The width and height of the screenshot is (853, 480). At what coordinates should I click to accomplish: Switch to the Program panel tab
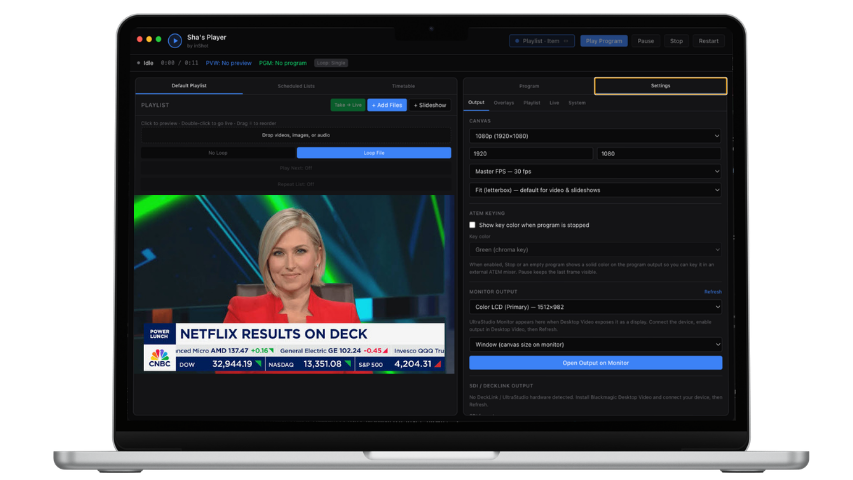click(529, 86)
